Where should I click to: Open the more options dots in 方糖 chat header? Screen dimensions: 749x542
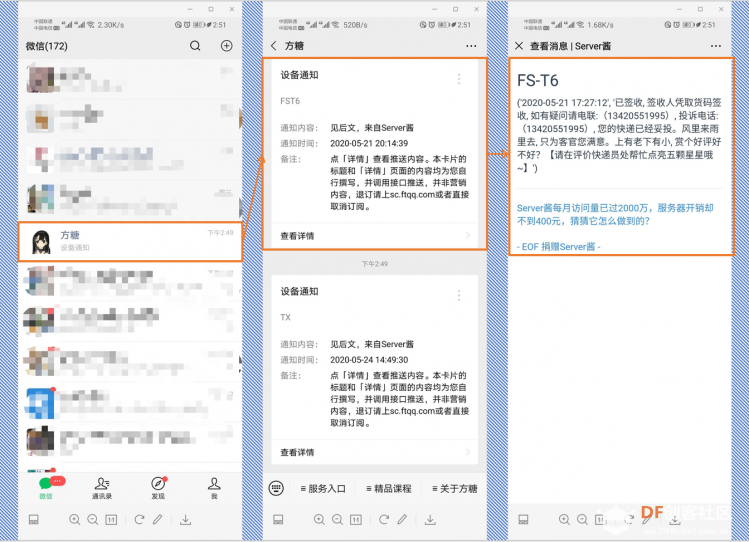[x=471, y=46]
